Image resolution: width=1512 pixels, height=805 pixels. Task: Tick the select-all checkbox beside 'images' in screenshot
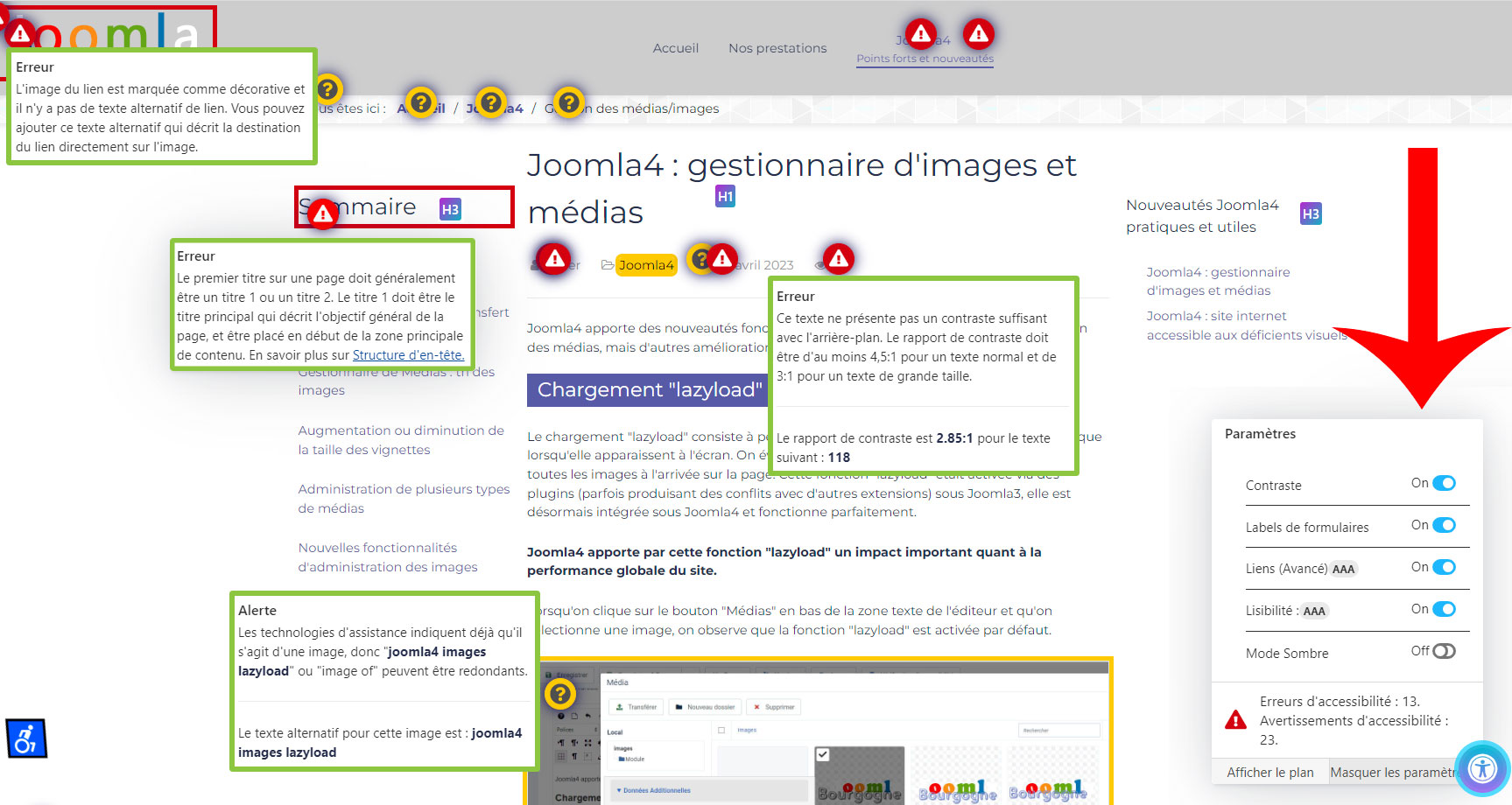(x=721, y=730)
